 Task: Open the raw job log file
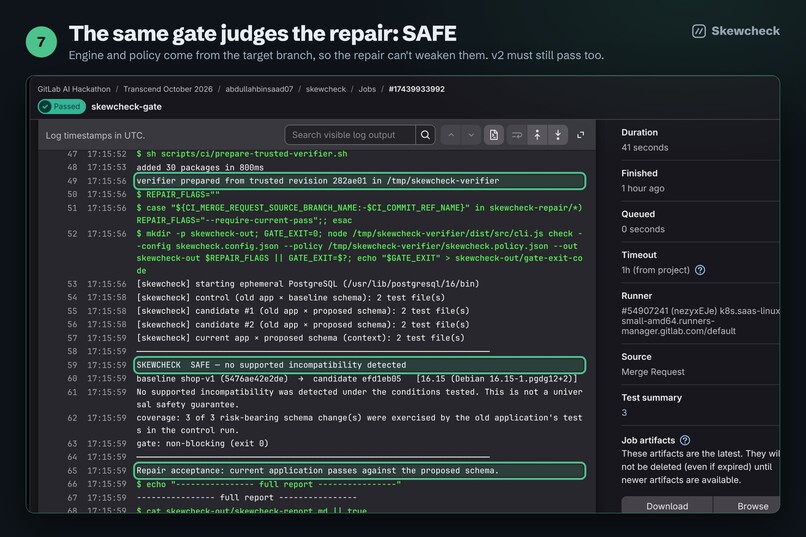pos(493,135)
